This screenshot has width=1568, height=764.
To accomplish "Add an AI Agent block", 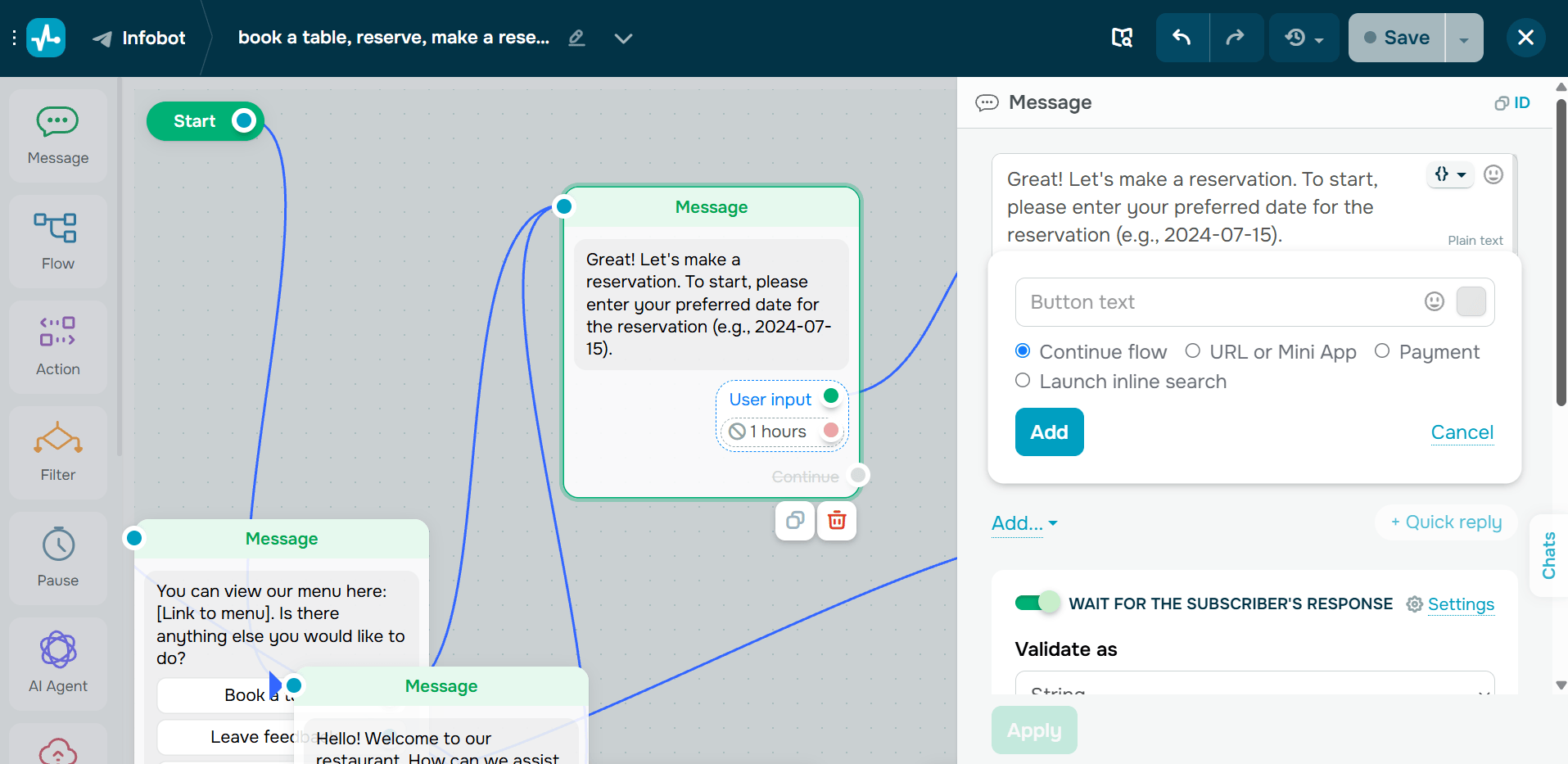I will point(58,664).
